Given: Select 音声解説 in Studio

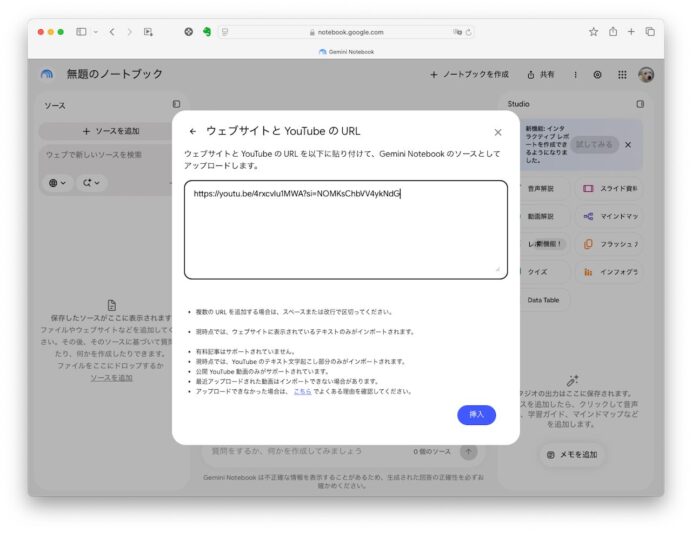Looking at the screenshot, I should tap(543, 188).
